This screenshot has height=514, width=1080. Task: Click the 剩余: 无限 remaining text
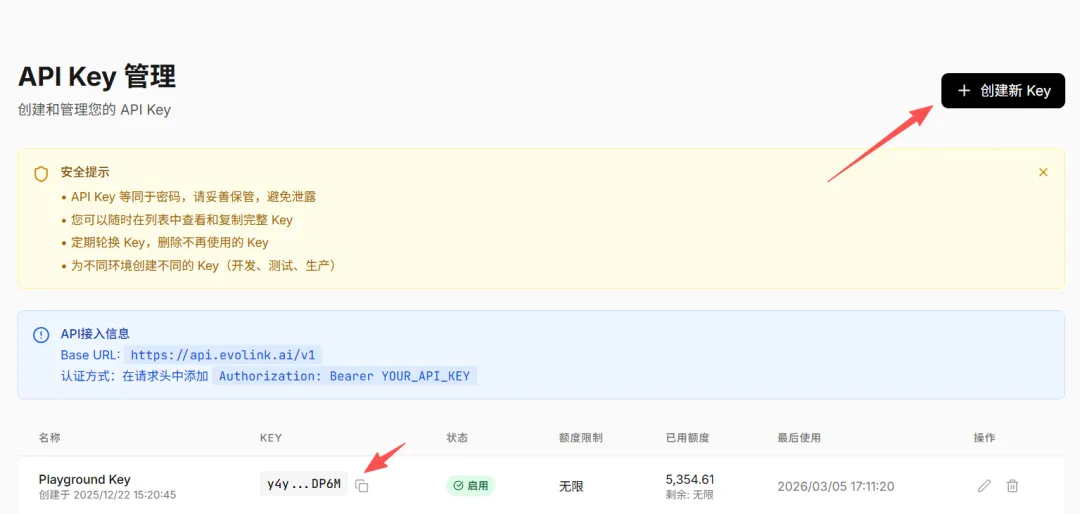[689, 495]
